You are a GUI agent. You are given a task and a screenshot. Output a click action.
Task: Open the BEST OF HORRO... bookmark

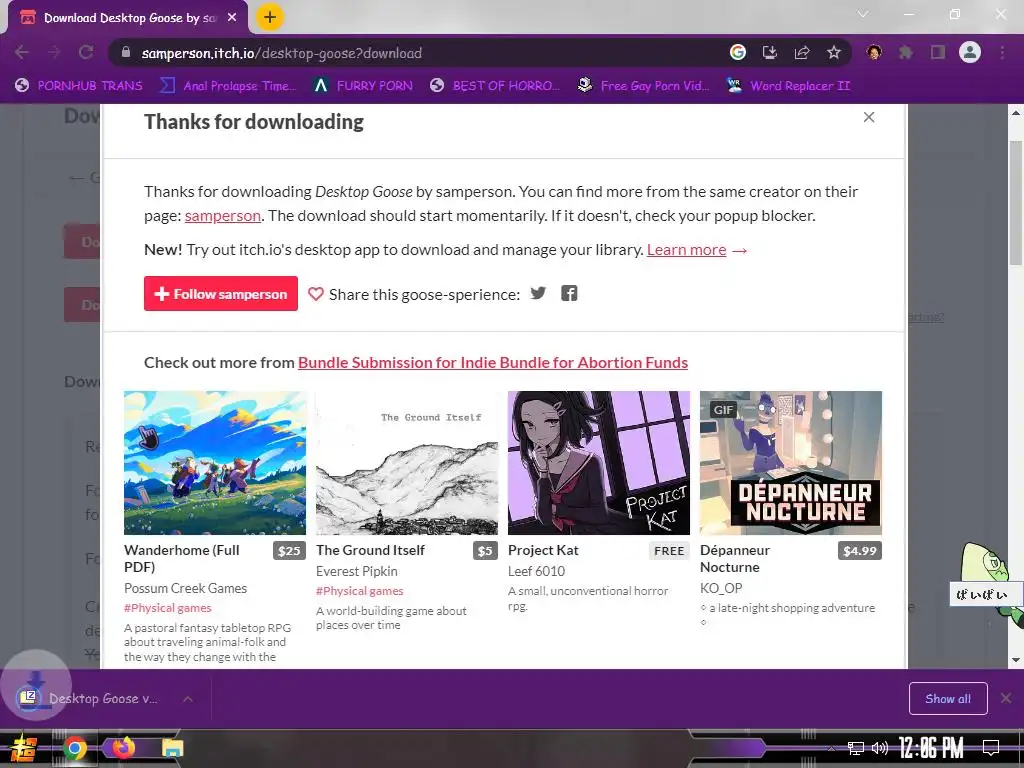pyautogui.click(x=495, y=86)
